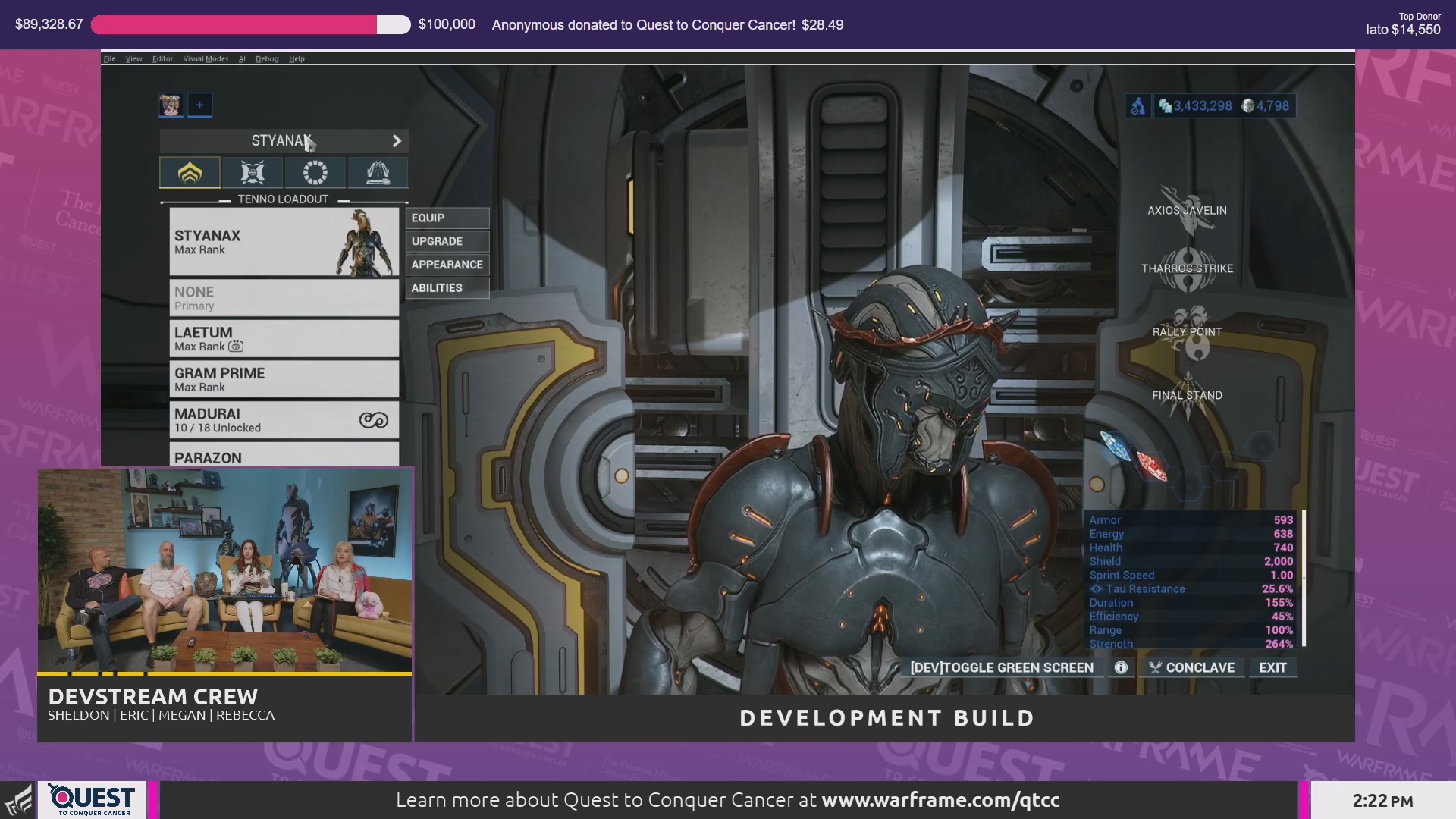The image size is (1456, 819).
Task: Toggle the dev green screen
Action: (1002, 667)
